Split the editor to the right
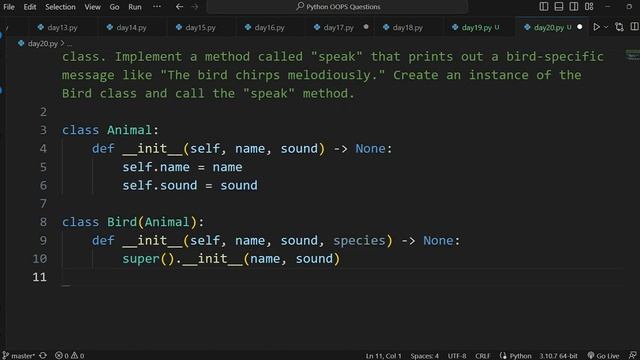This screenshot has width=640, height=360. tap(634, 27)
